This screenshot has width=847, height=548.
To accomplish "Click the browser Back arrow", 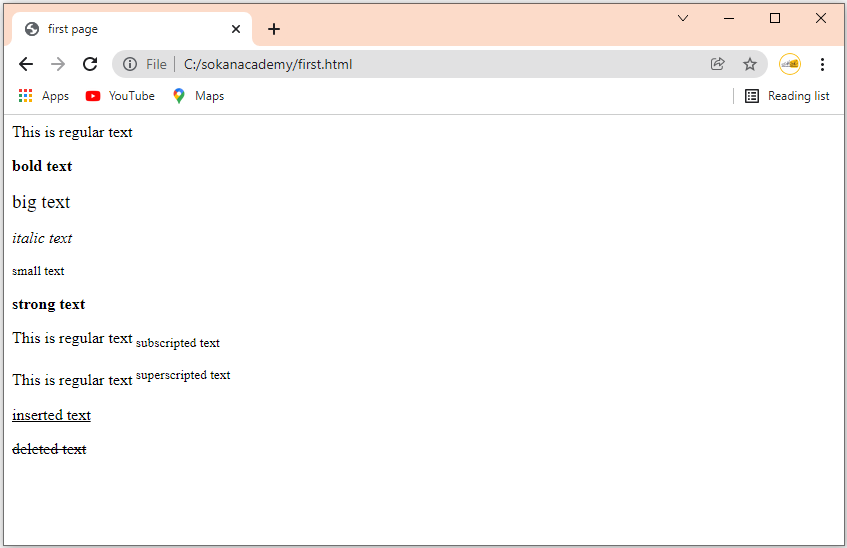I will coord(26,64).
